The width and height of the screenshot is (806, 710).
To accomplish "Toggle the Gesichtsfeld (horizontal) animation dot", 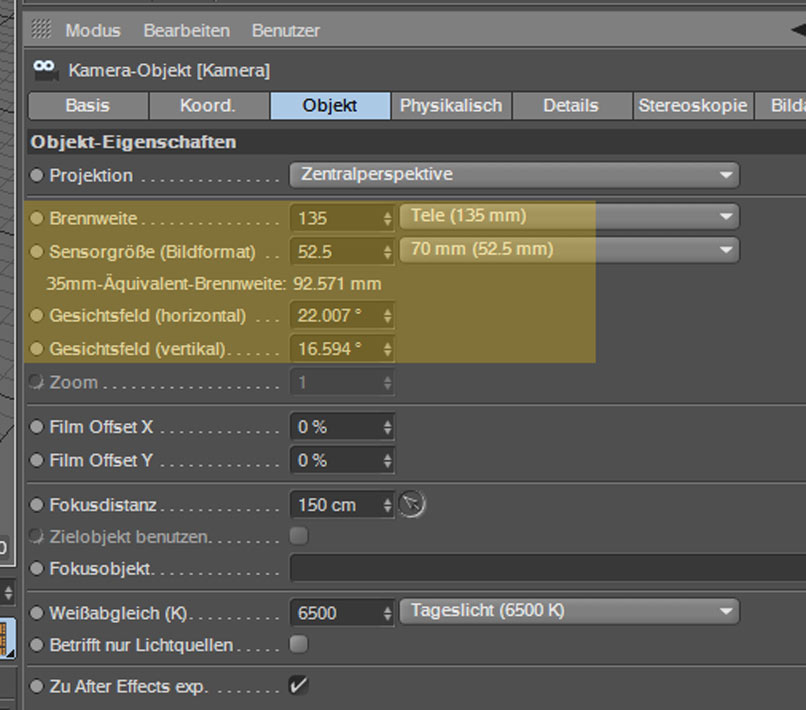I will point(36,316).
